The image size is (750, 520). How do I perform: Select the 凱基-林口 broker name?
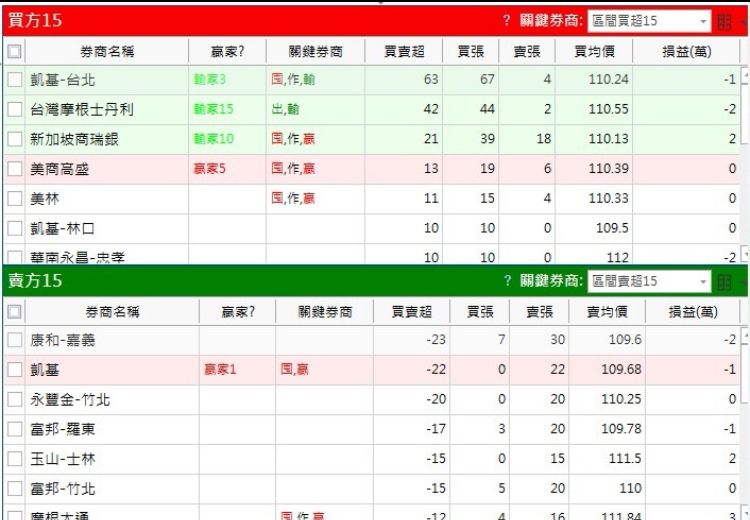coord(62,228)
